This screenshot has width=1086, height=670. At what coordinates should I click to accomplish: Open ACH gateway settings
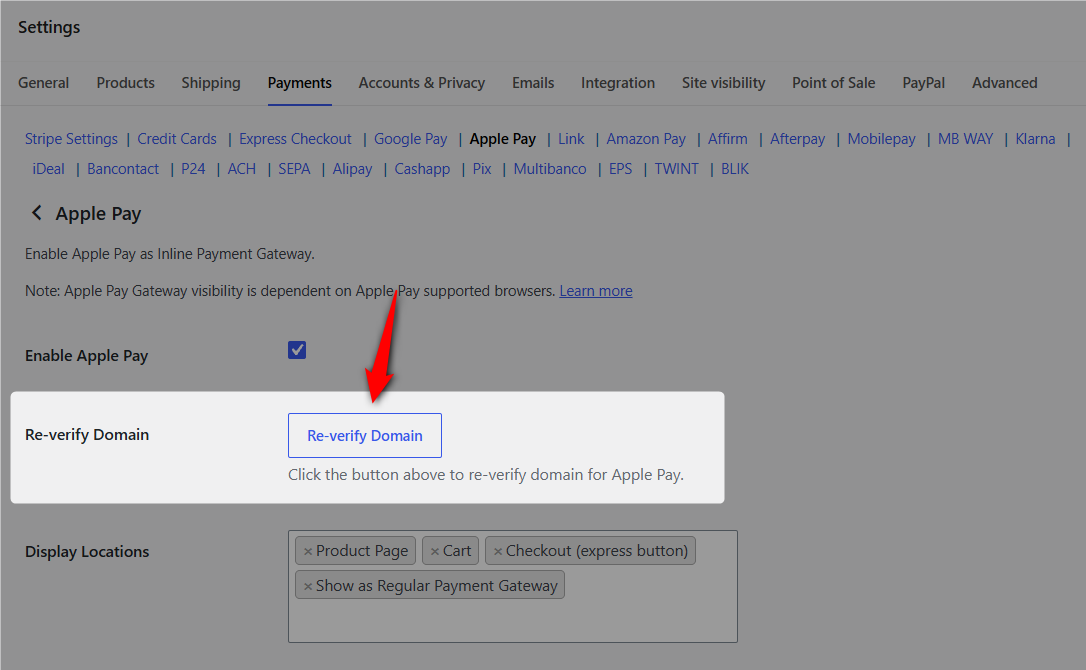click(242, 169)
